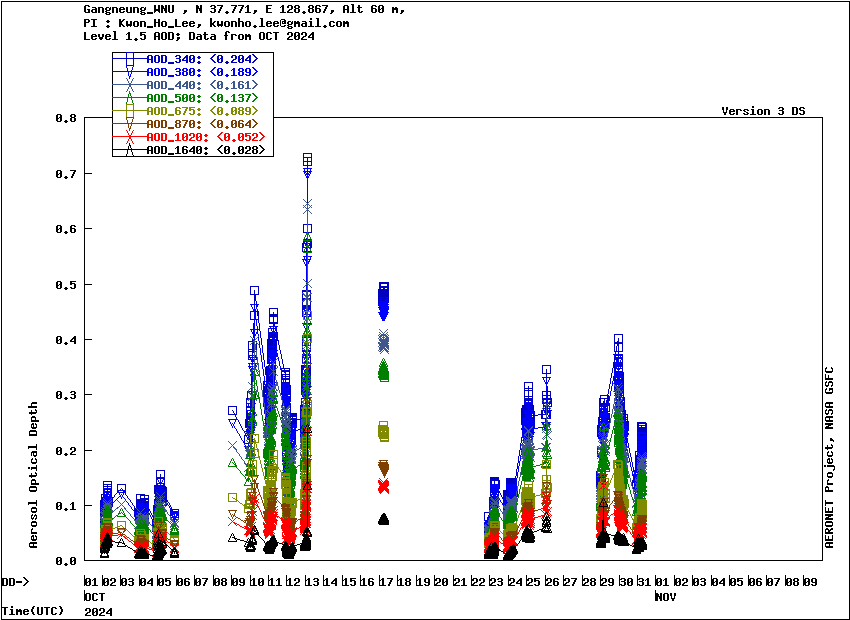
Task: Click the 0.2 tick on the y-axis
Action: 66,450
